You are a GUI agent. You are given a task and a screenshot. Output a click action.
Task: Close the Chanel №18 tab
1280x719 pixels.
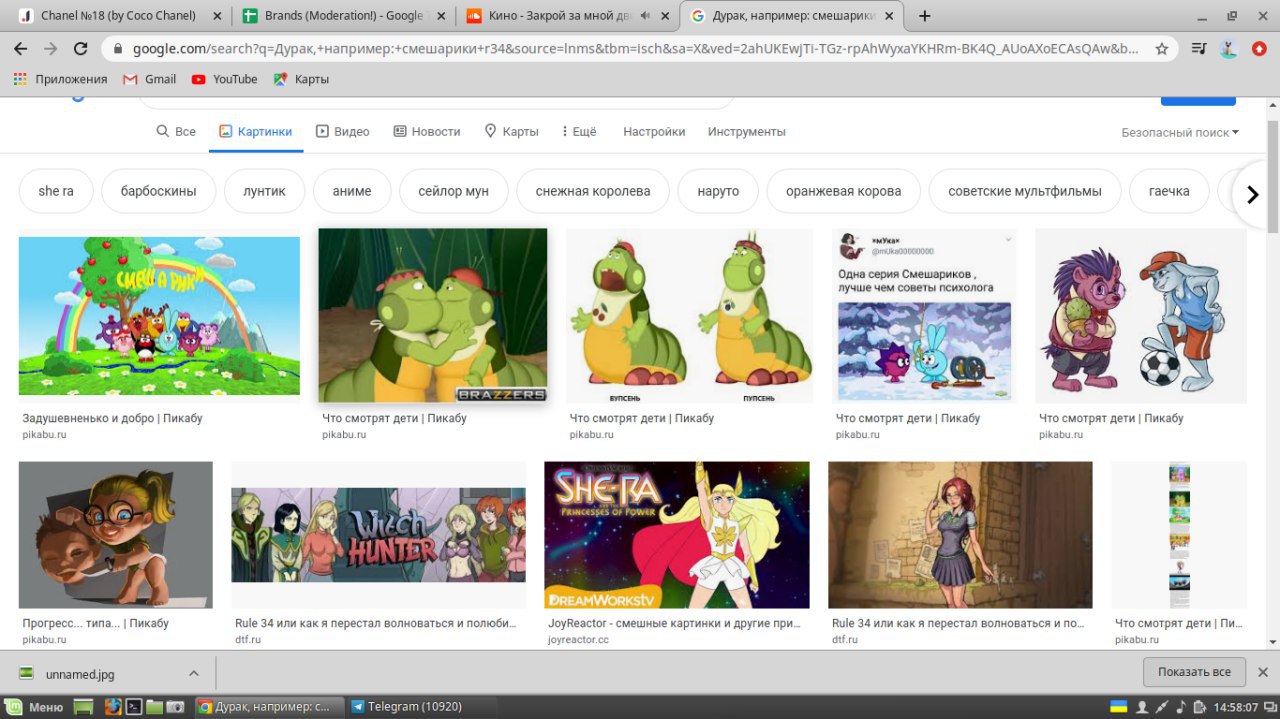point(217,16)
